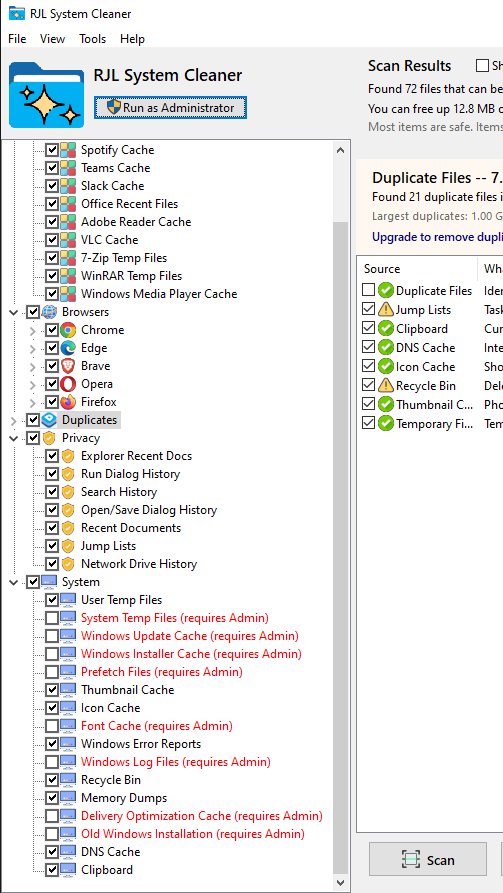
Task: Click the Opera browser icon
Action: click(x=68, y=384)
